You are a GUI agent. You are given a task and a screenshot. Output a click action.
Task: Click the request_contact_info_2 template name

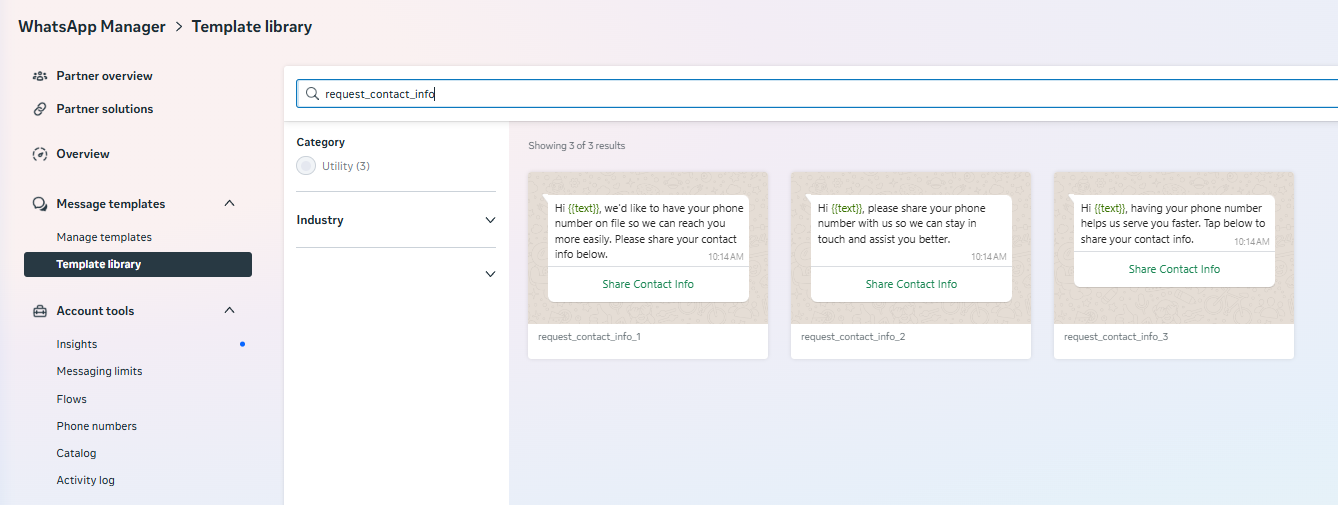(x=853, y=337)
